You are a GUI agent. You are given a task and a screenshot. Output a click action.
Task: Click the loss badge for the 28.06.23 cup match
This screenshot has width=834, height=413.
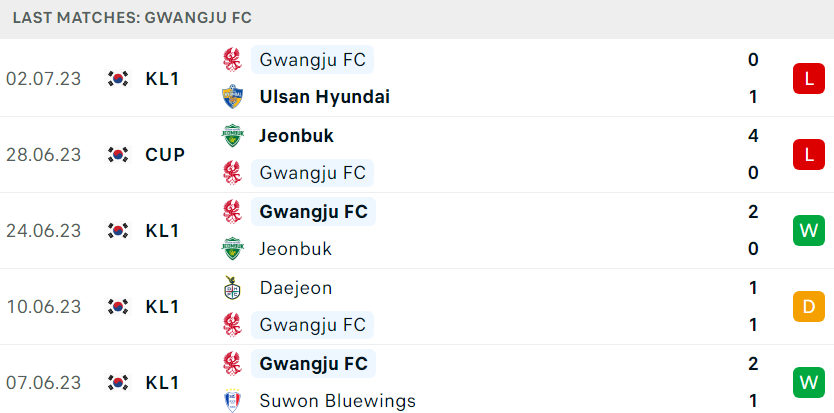pyautogui.click(x=808, y=155)
